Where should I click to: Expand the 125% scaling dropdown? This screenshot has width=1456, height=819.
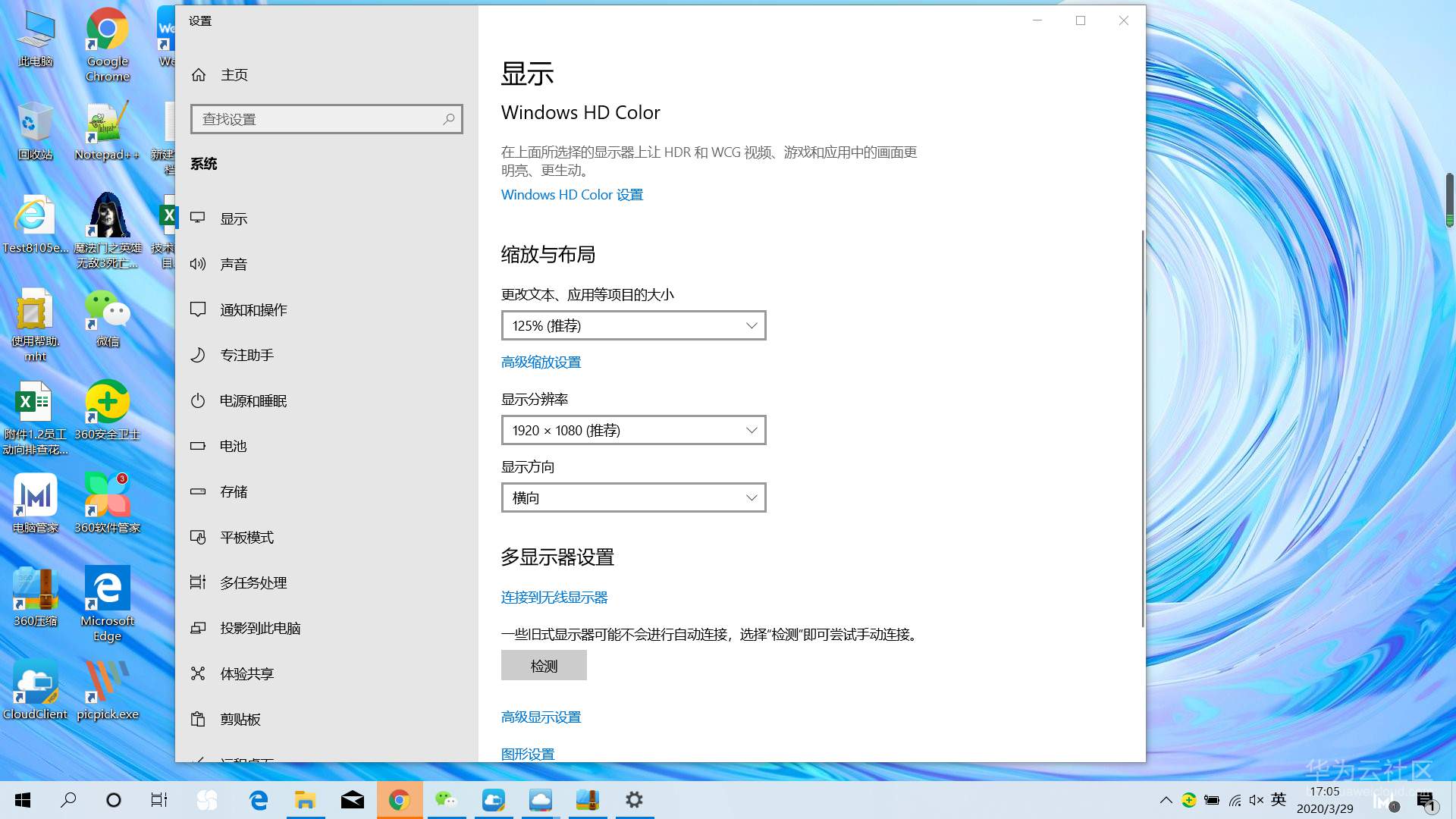[x=633, y=325]
